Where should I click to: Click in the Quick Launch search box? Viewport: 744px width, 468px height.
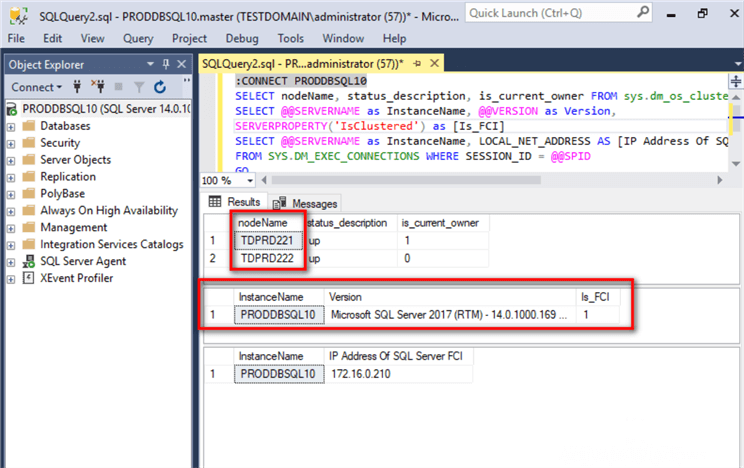click(x=532, y=14)
